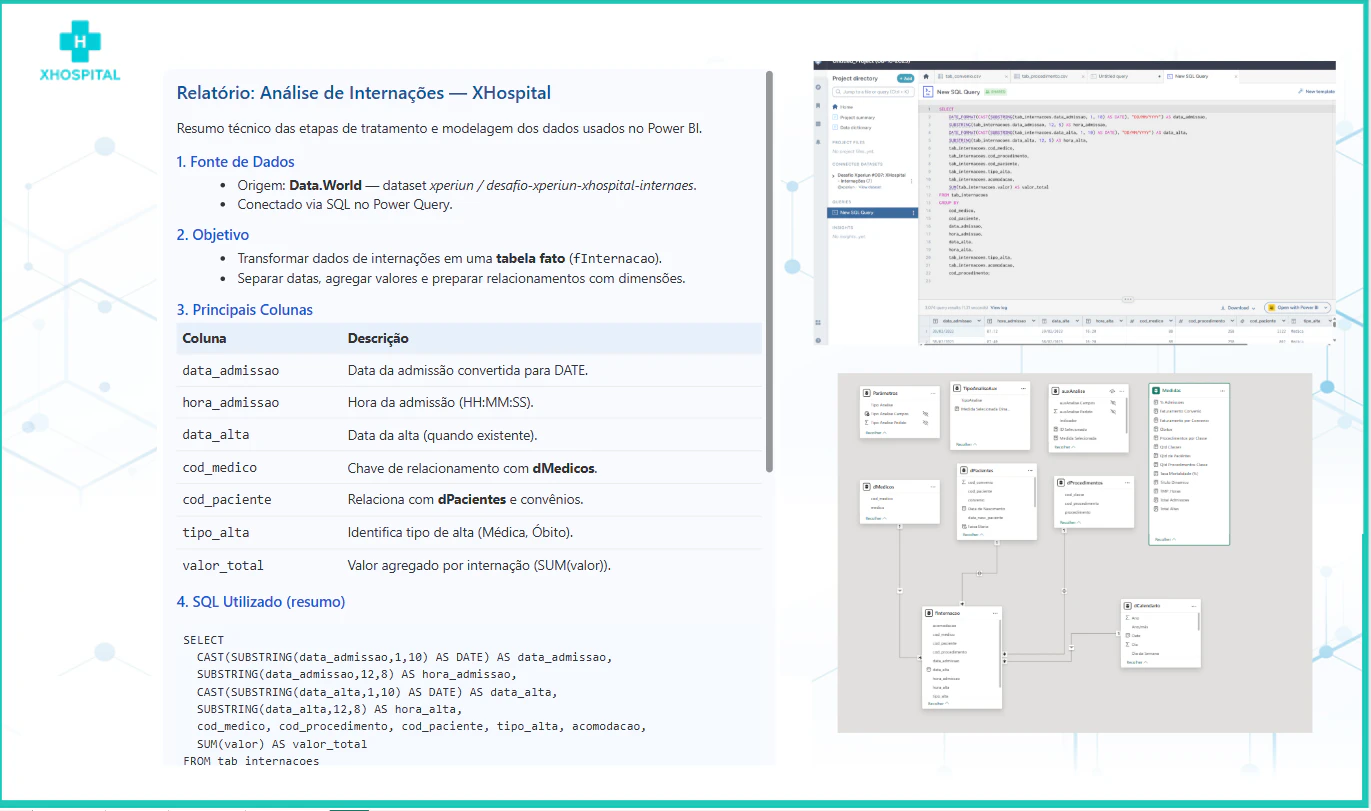
Task: Toggle visibility of Tipo Analise Pedido in Parâmetros
Action: 925,422
